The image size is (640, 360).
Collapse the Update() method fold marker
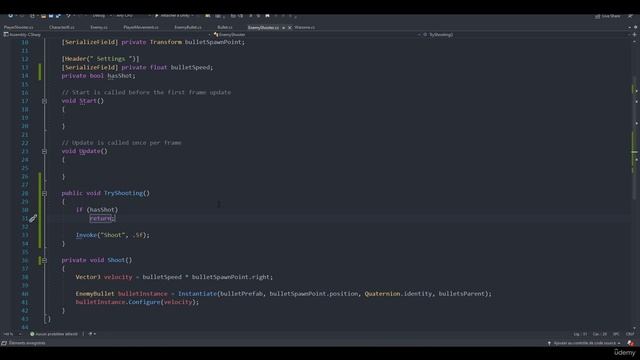tap(44, 151)
